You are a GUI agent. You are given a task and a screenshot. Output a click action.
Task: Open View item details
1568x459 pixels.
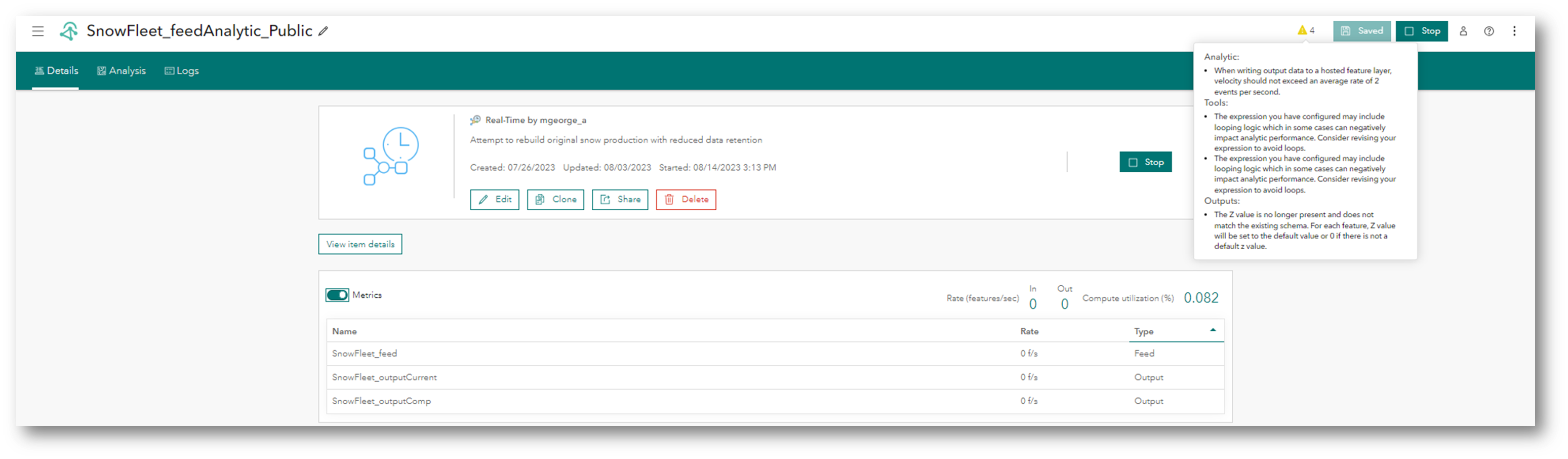(x=360, y=244)
